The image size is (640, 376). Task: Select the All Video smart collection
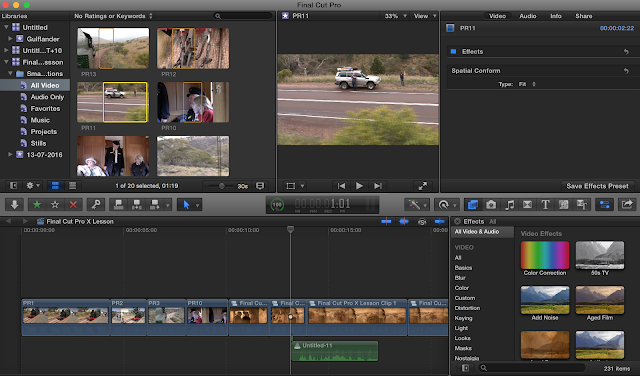coord(35,85)
